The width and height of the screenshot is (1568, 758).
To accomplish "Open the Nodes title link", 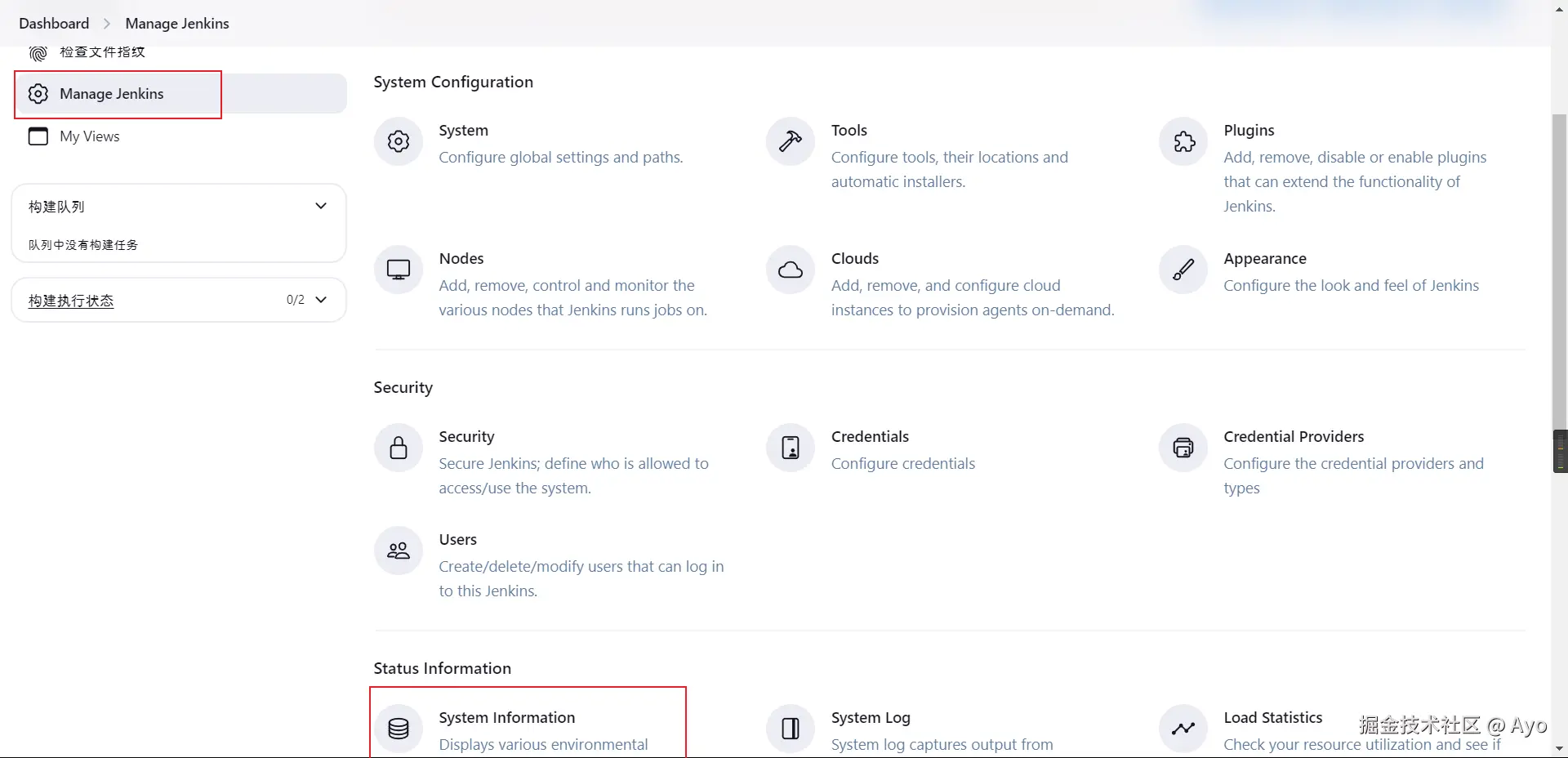I will point(461,259).
